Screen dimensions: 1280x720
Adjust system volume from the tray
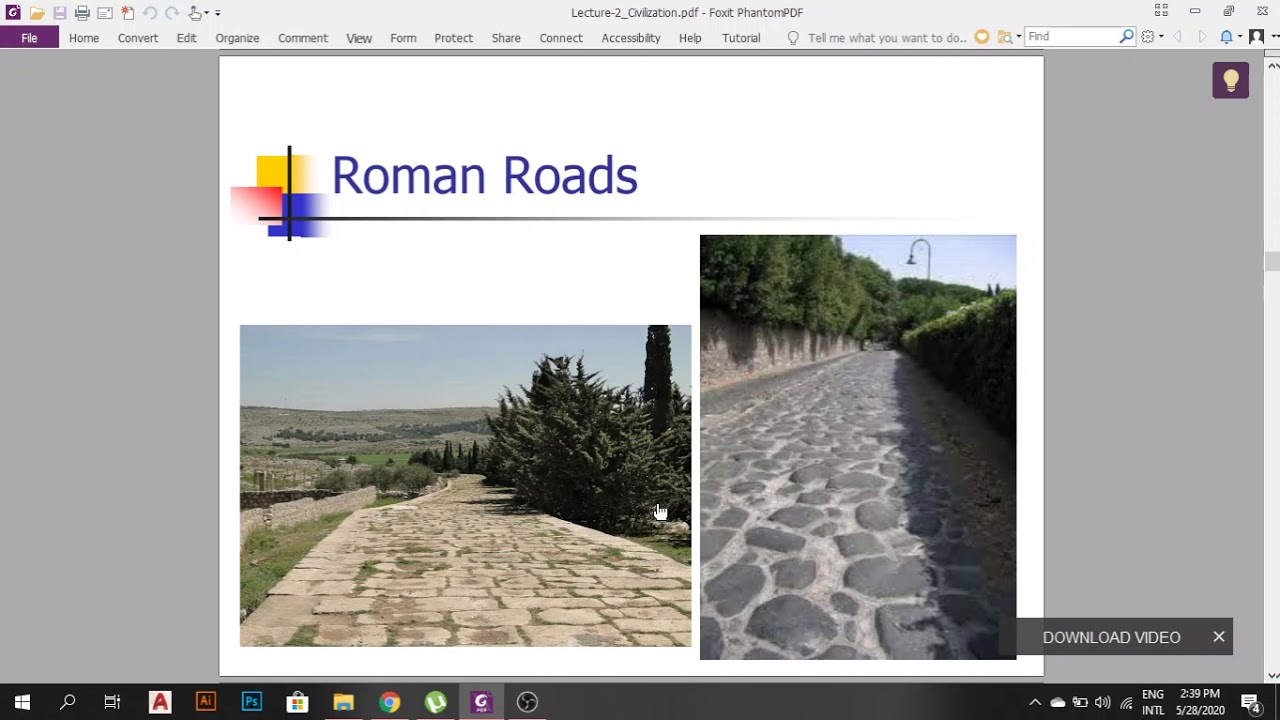pos(1103,702)
